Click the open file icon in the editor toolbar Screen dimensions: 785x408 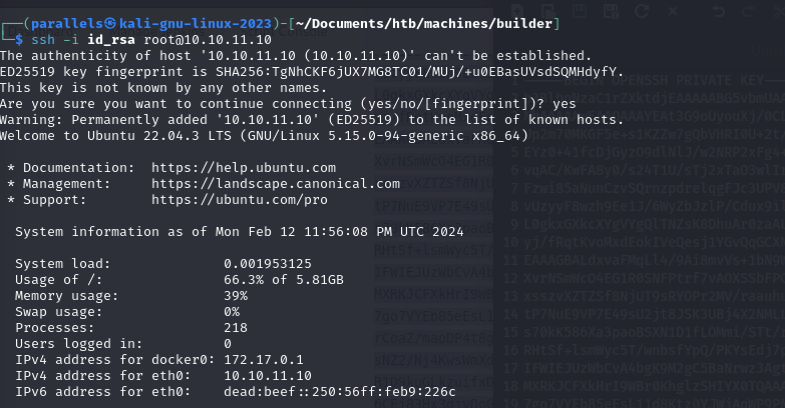tap(548, 11)
